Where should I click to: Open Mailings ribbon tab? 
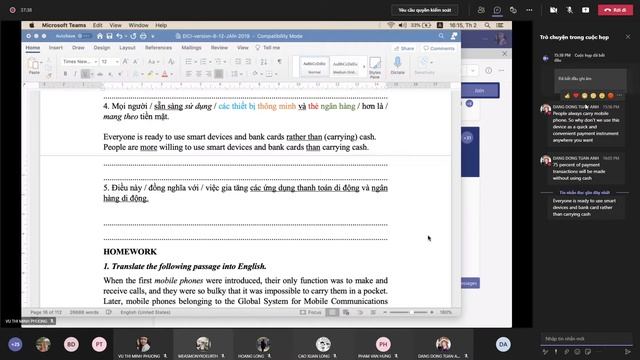point(191,48)
